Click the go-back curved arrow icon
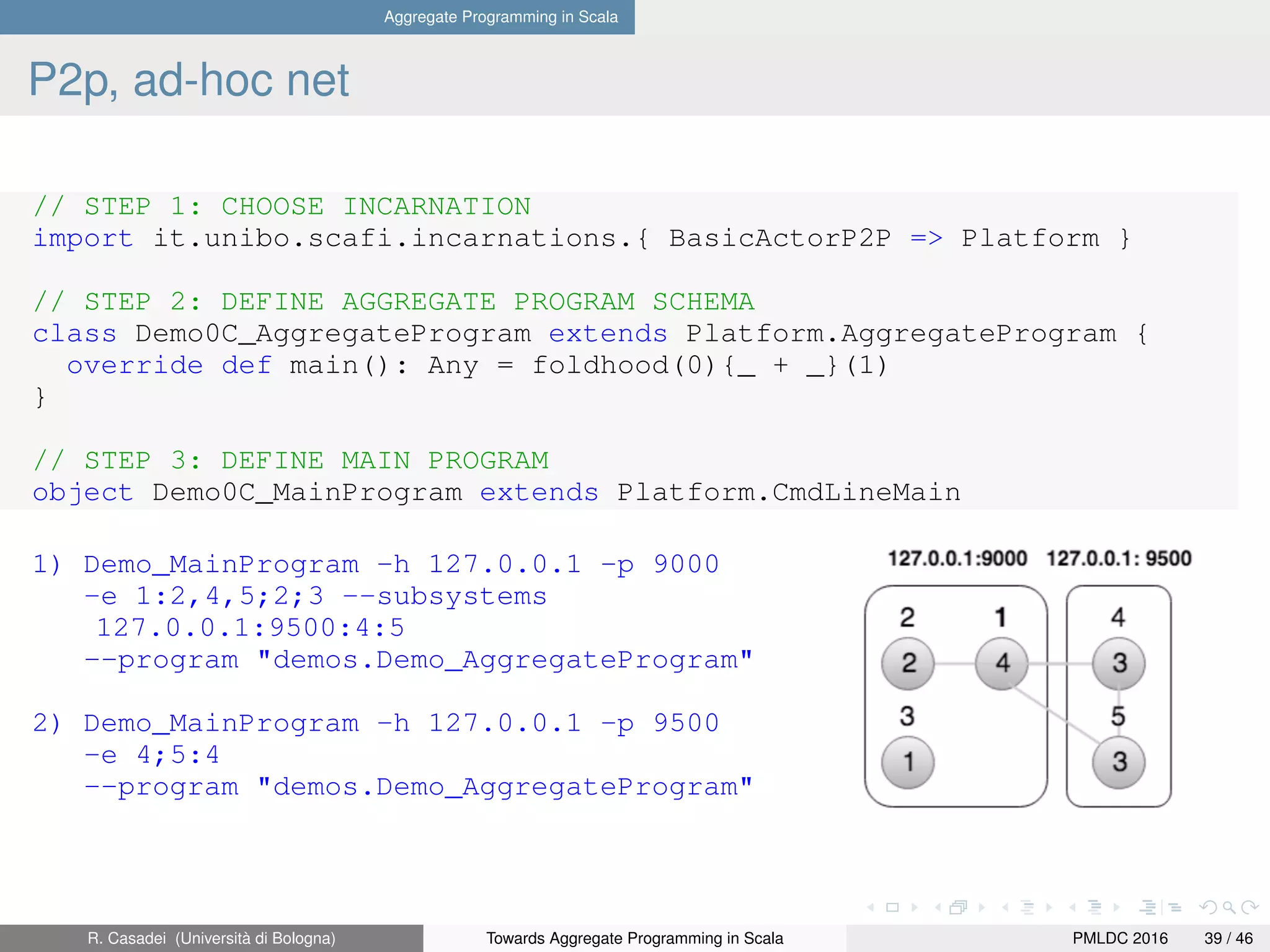 click(1208, 907)
